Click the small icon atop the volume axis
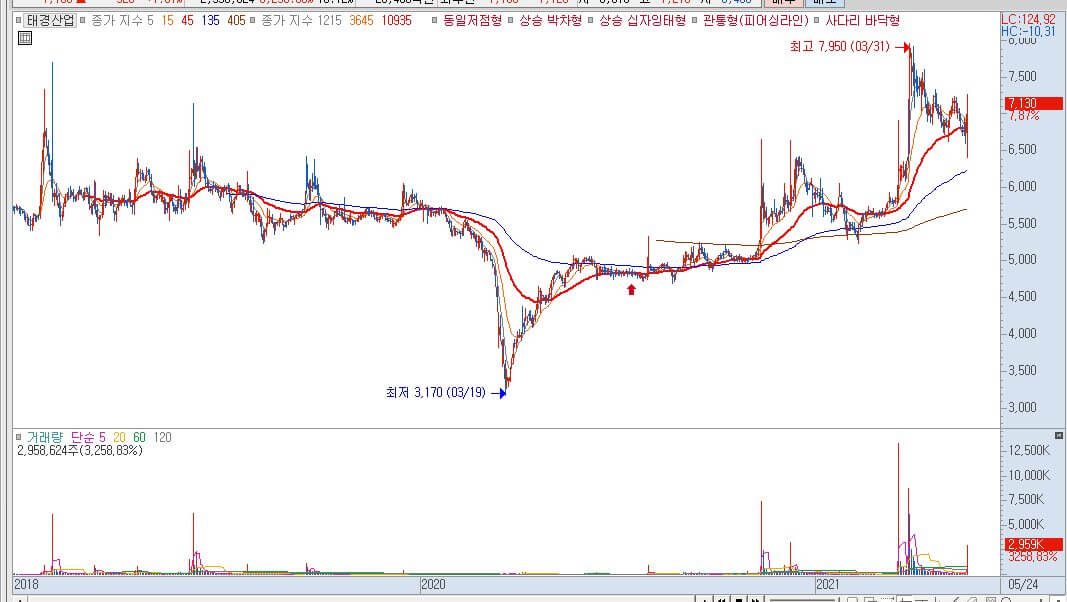This screenshot has height=602, width=1067. [1059, 435]
